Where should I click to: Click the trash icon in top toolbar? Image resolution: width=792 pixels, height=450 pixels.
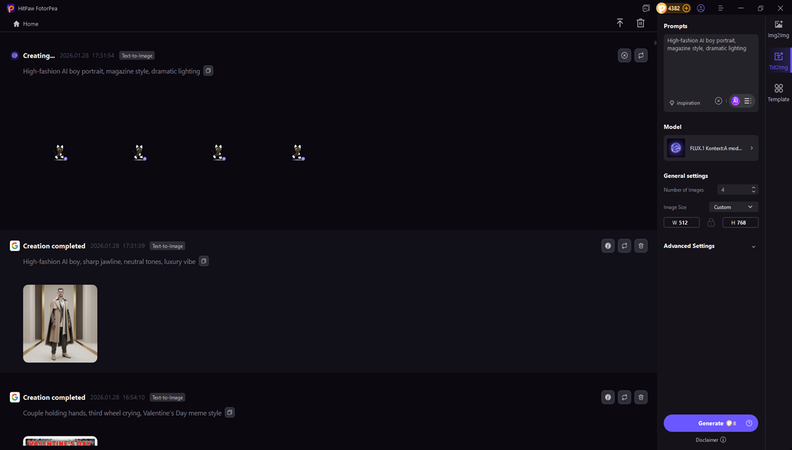click(641, 23)
